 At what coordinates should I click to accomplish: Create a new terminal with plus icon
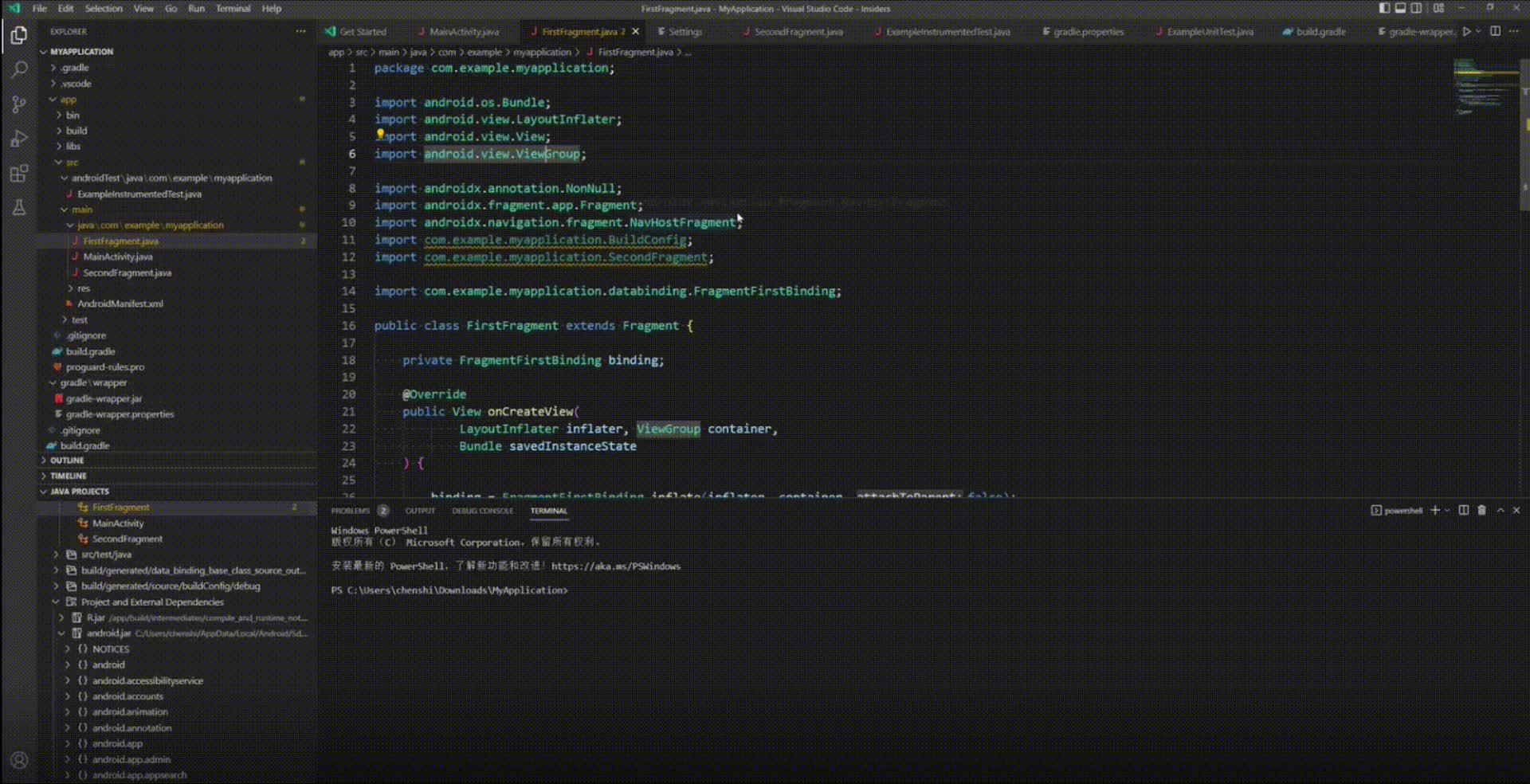click(1435, 510)
